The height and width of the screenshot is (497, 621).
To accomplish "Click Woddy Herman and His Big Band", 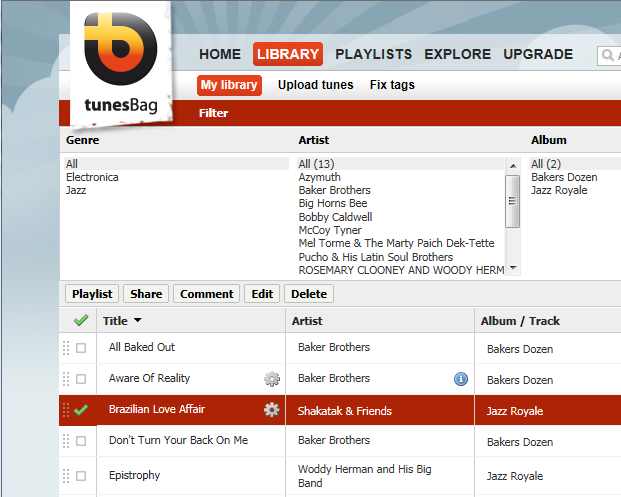I will click(x=364, y=476).
